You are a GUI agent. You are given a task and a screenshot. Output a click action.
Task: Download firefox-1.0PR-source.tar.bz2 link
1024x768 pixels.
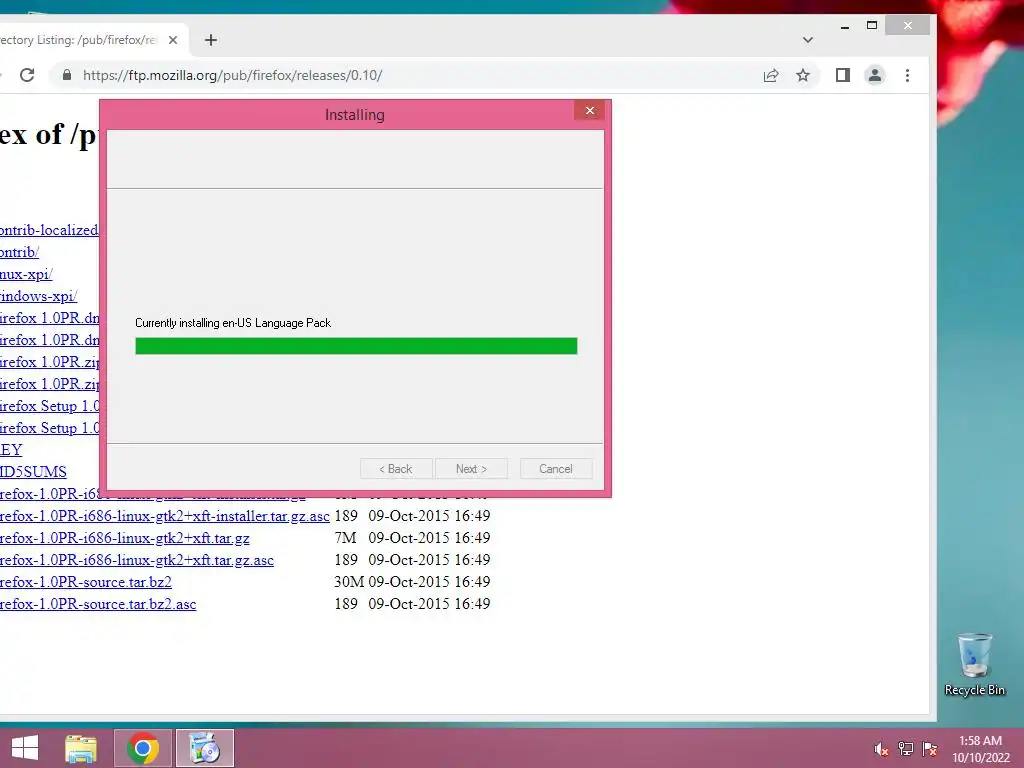click(86, 582)
